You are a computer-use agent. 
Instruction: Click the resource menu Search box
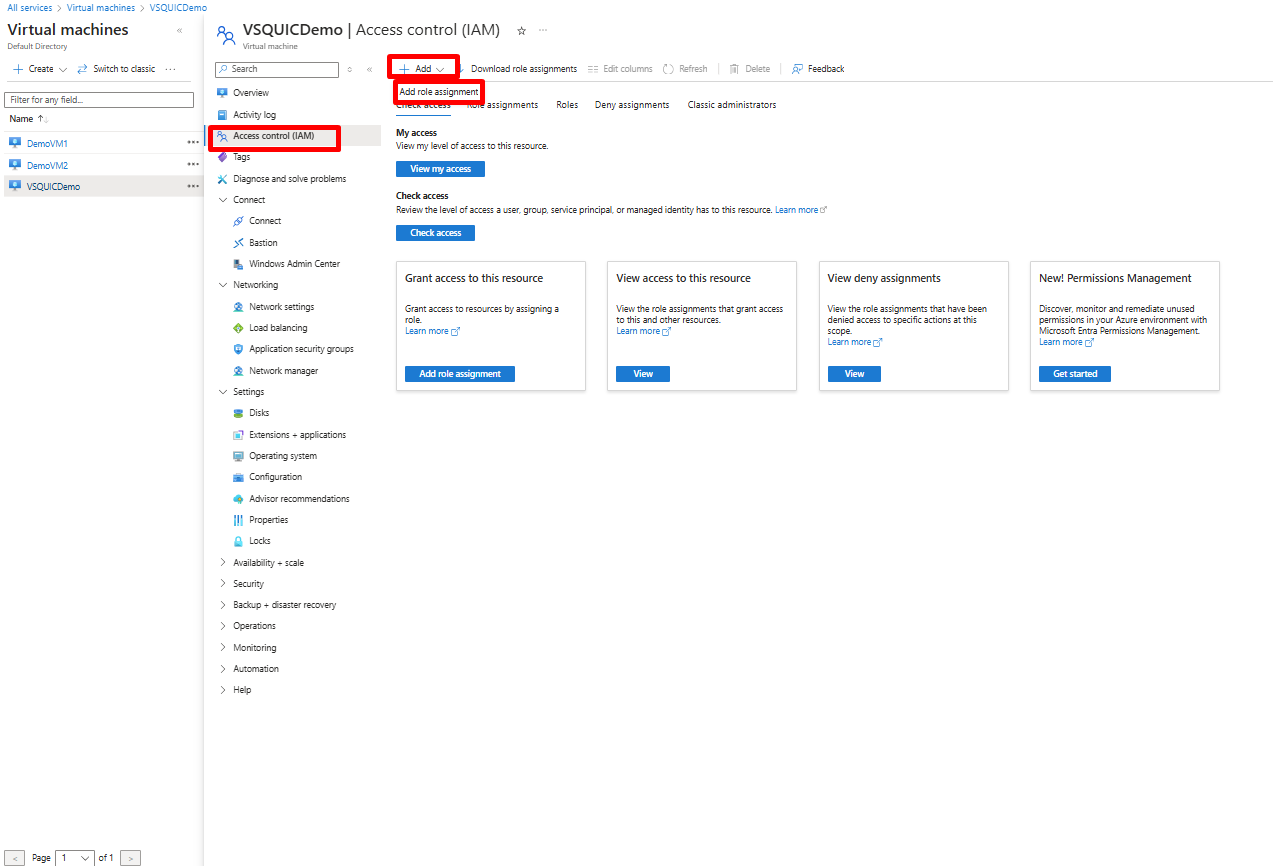coord(277,69)
